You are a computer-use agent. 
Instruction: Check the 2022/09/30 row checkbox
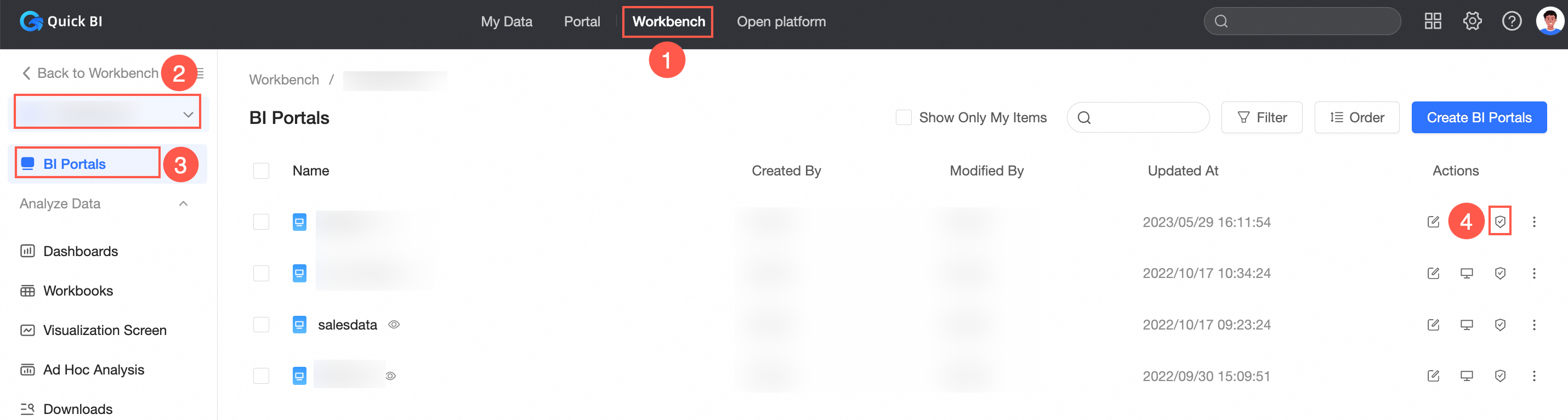click(x=261, y=376)
